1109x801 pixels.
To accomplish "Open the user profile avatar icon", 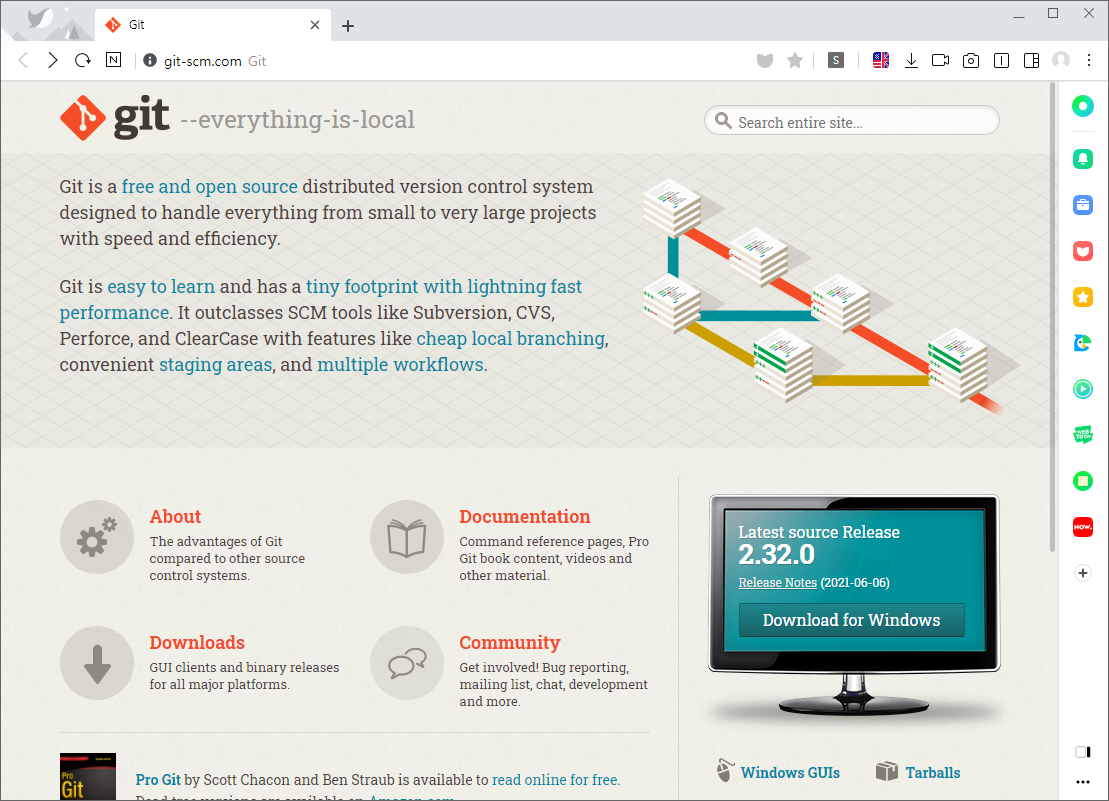I will [1061, 61].
